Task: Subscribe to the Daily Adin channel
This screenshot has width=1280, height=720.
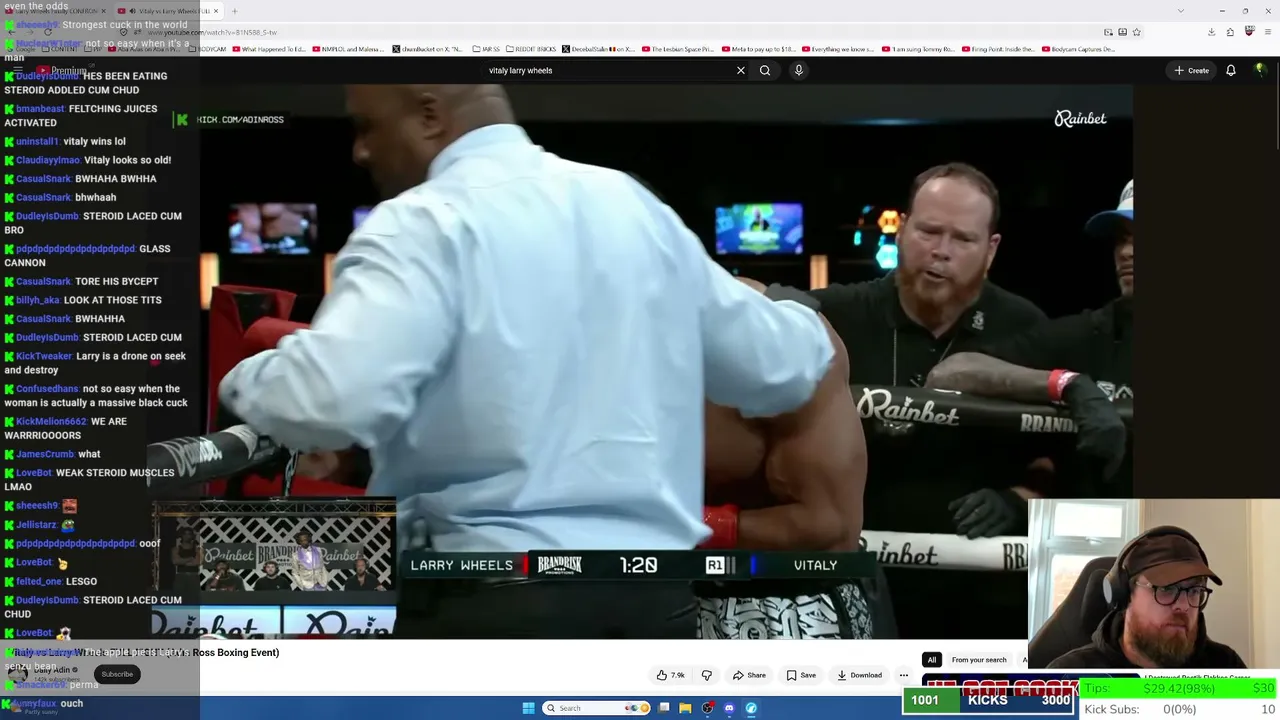Action: tap(117, 674)
